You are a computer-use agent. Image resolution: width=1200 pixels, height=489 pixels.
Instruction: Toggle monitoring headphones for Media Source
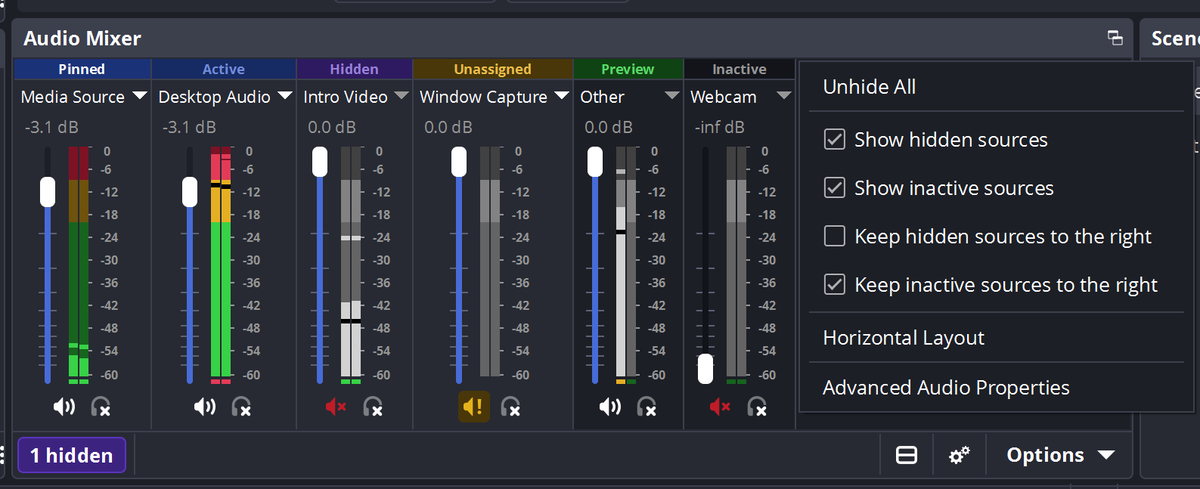click(101, 407)
